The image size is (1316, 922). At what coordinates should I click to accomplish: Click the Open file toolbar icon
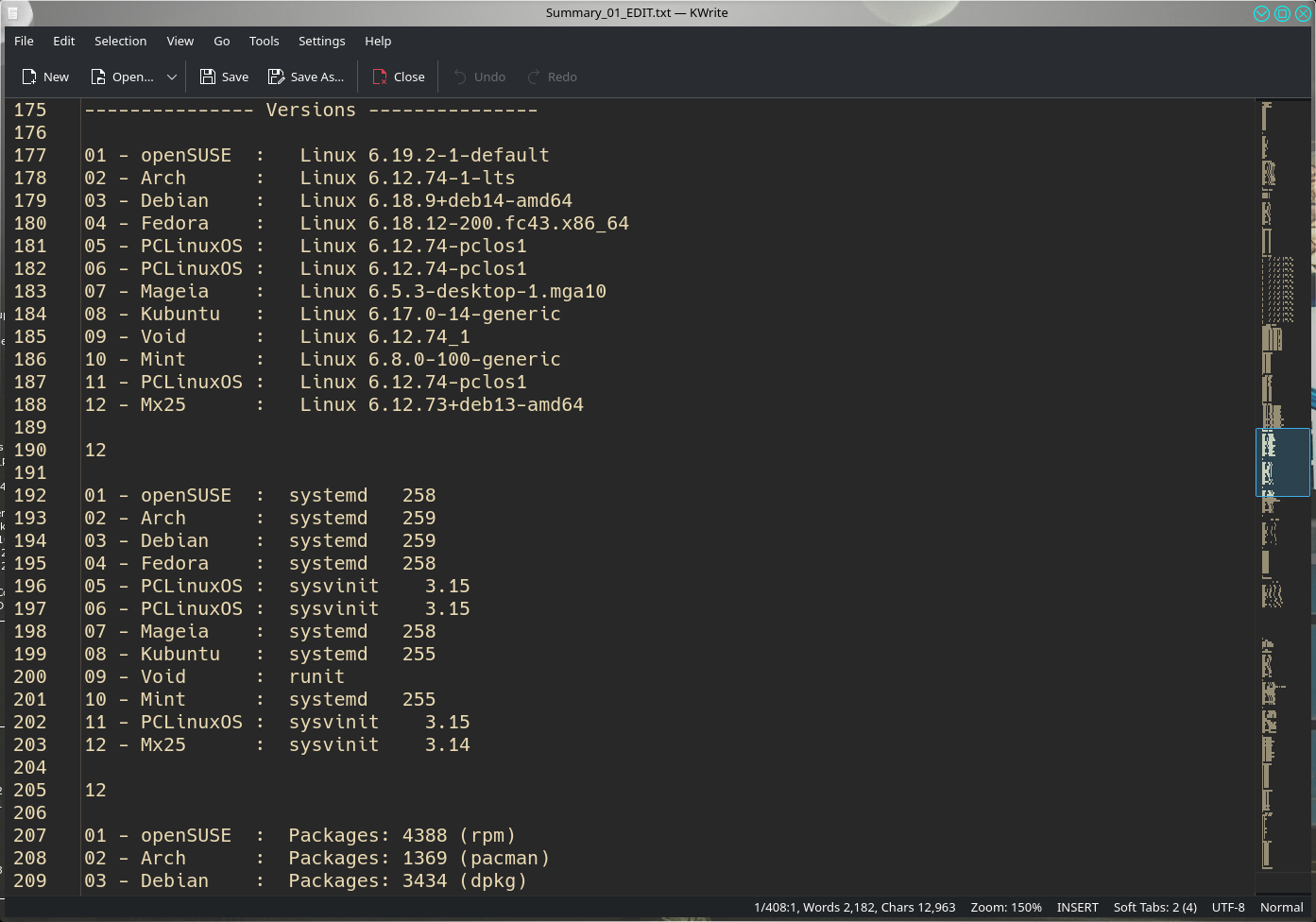click(98, 77)
